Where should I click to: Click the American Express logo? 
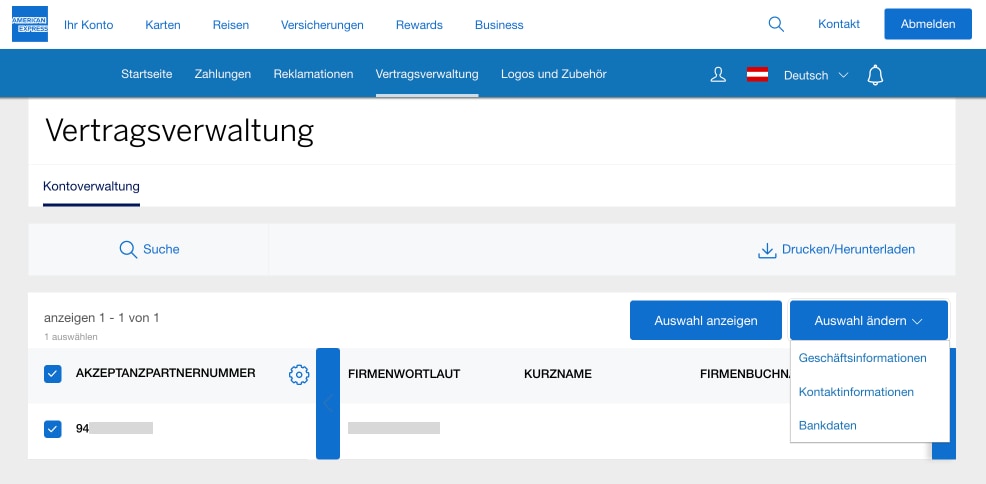pyautogui.click(x=30, y=24)
